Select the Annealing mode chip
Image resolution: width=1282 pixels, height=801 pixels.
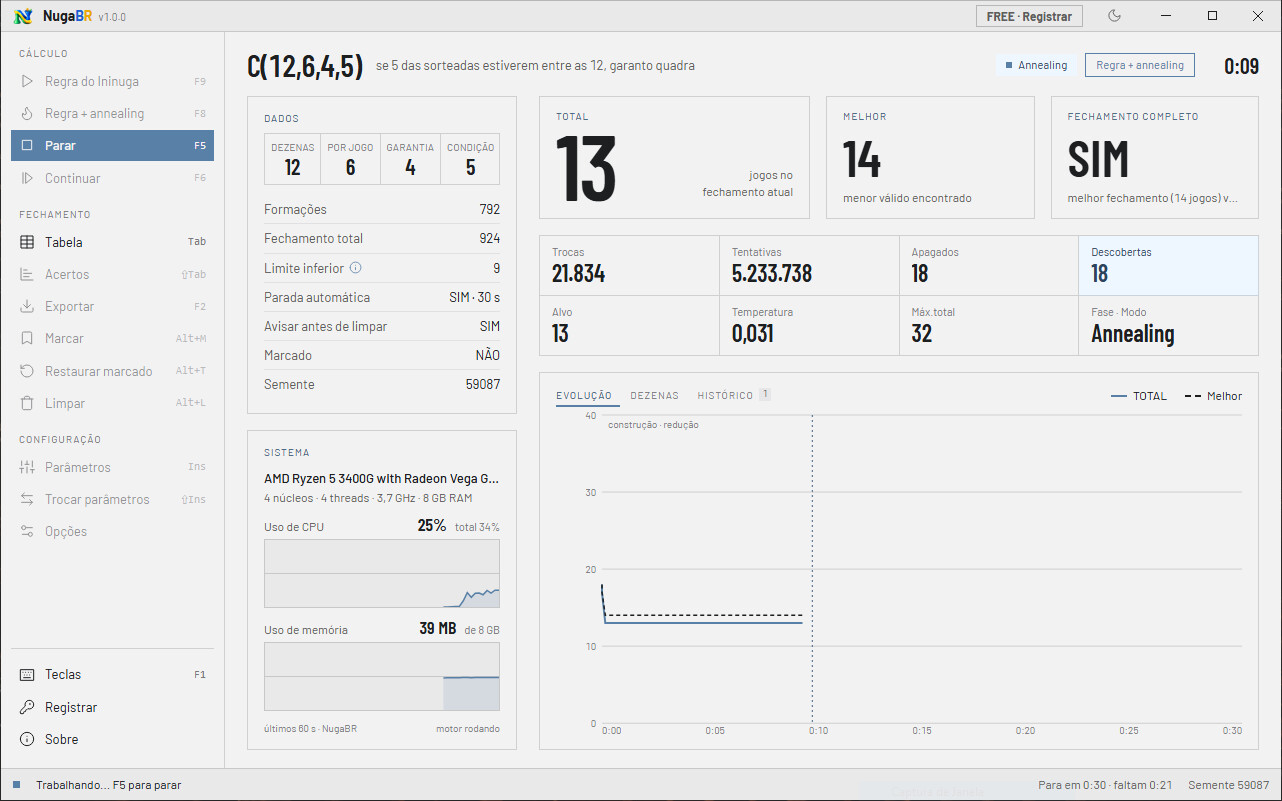coord(1036,65)
